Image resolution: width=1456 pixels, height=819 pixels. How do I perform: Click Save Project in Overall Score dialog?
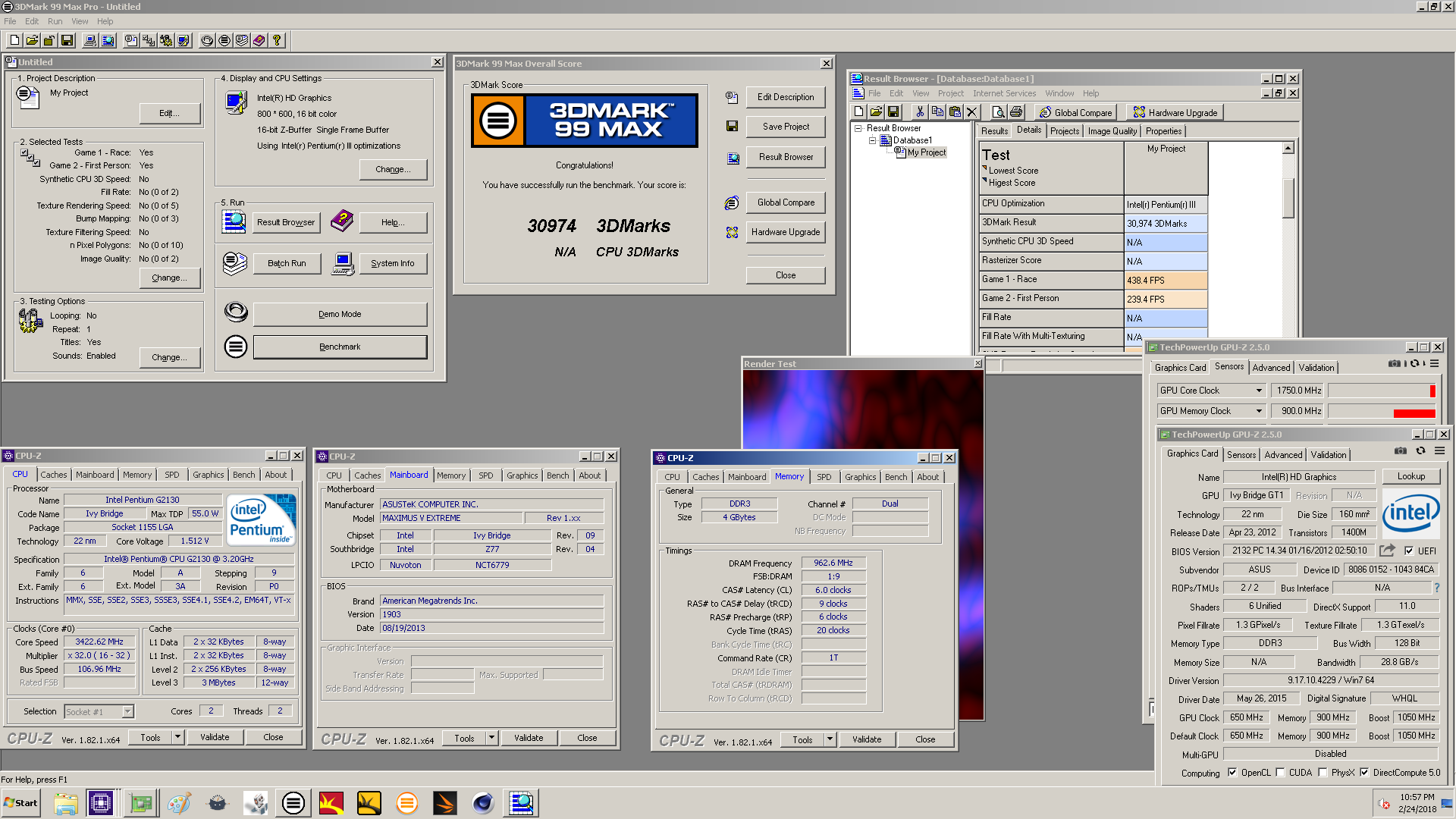point(786,127)
